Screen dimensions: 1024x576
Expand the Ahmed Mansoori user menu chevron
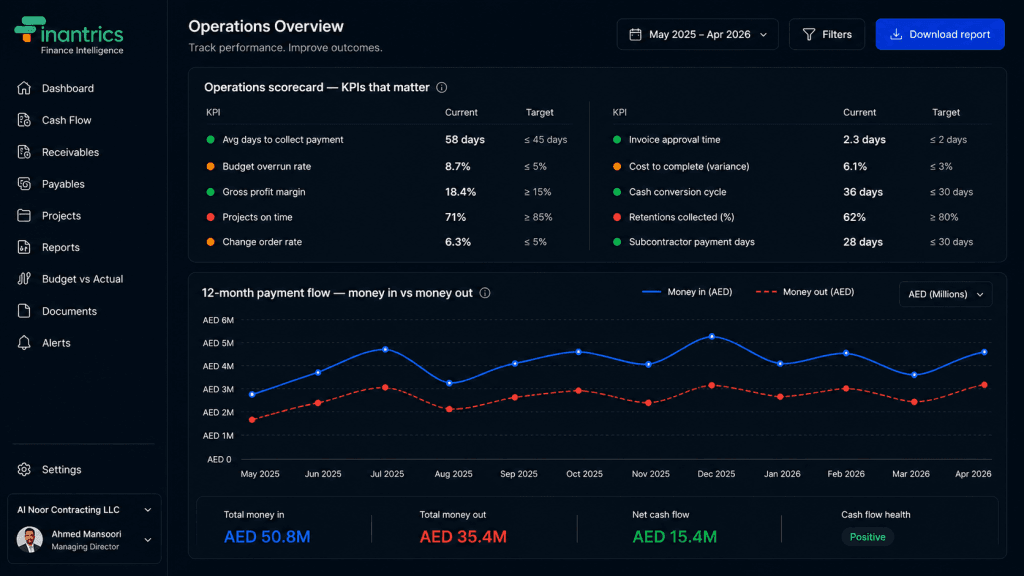coord(148,540)
